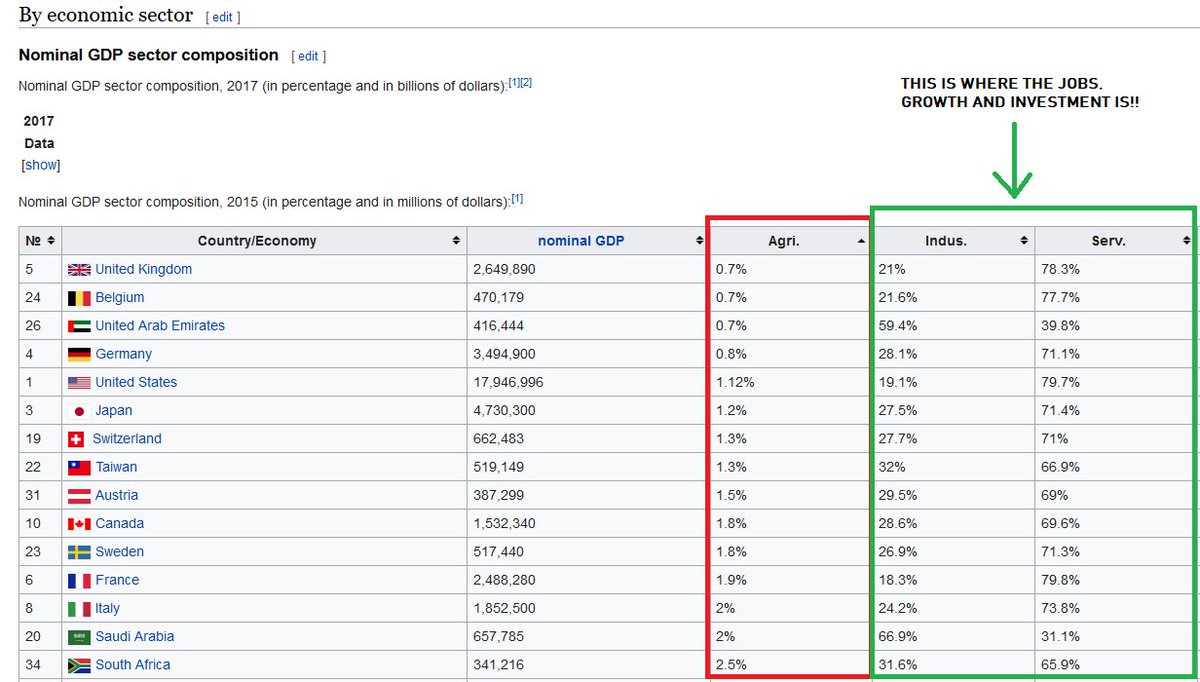This screenshot has height=682, width=1200.
Task: Open the Canada article link
Action: point(119,524)
